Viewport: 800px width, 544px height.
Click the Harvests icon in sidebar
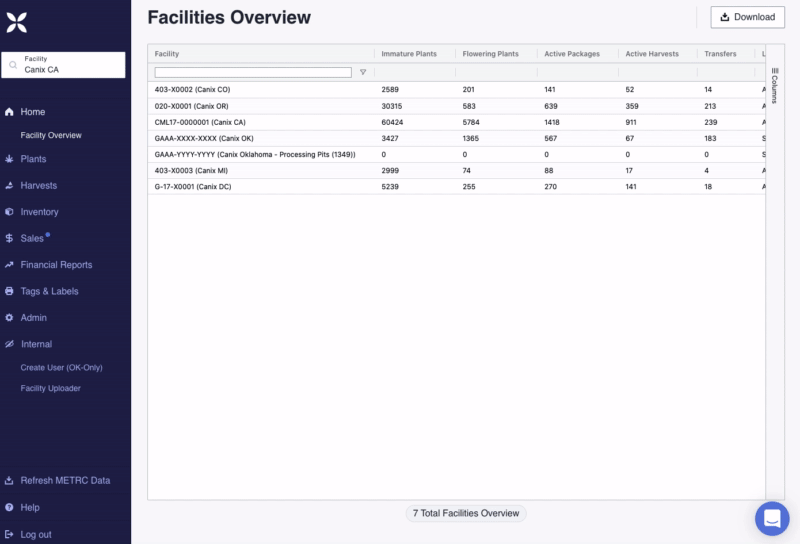tap(9, 185)
